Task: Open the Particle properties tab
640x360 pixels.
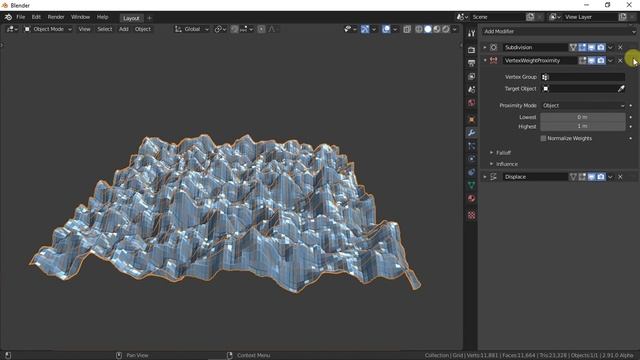Action: point(471,146)
